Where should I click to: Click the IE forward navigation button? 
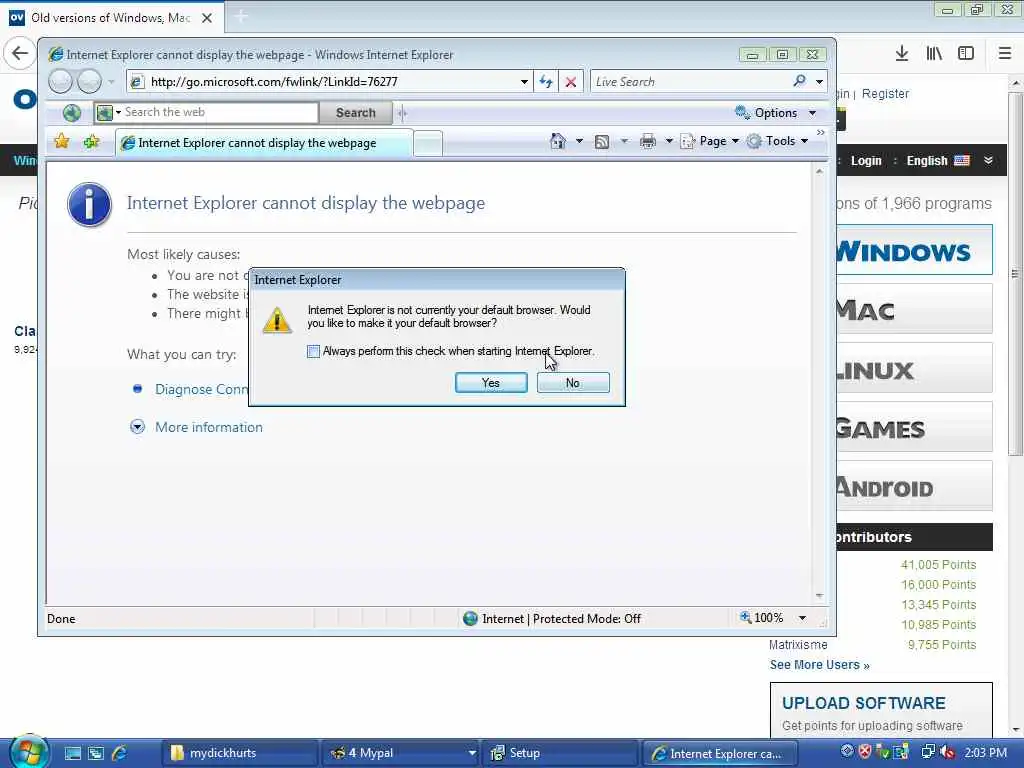pos(89,82)
